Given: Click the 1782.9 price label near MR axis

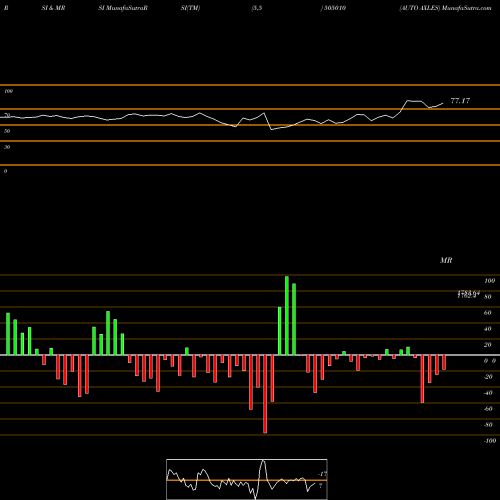Looking at the screenshot, I should 468,295.
